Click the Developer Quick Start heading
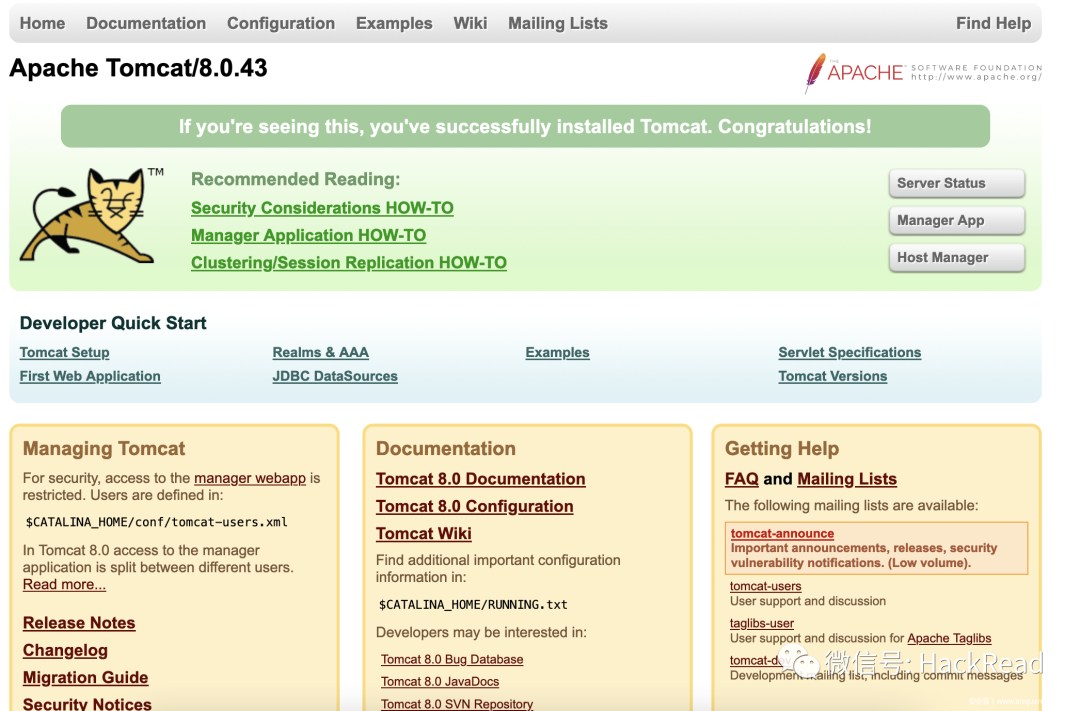This screenshot has height=711, width=1080. (x=113, y=323)
